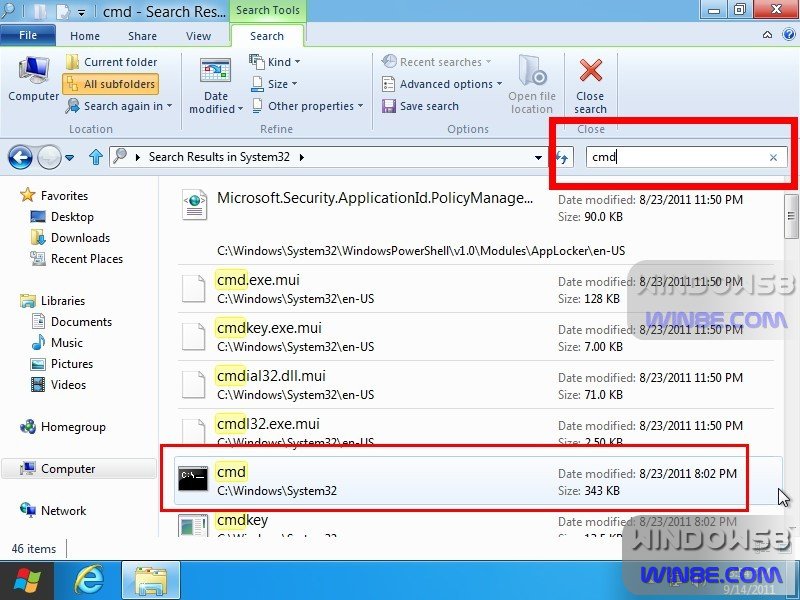Click Save search button

420,106
